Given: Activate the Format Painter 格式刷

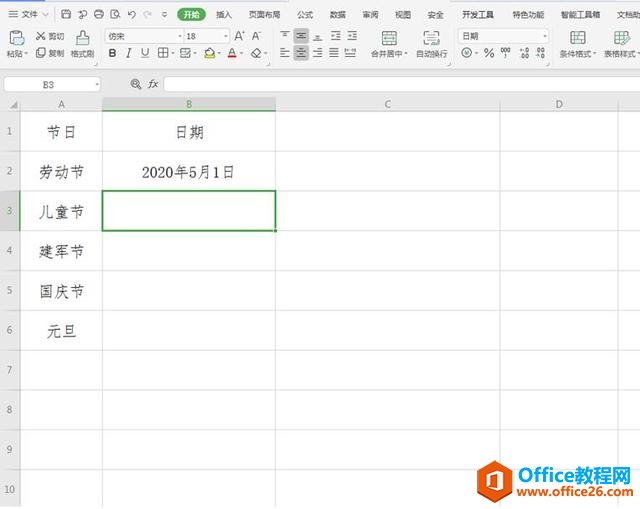Looking at the screenshot, I should coord(82,44).
